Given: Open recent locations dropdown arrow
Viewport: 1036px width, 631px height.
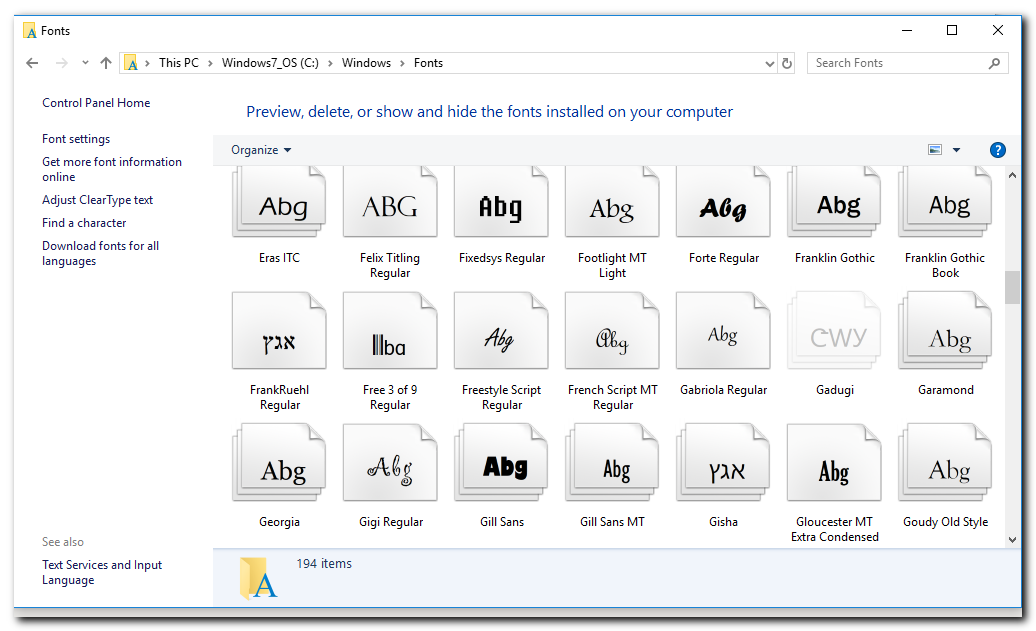Looking at the screenshot, I should [x=85, y=63].
